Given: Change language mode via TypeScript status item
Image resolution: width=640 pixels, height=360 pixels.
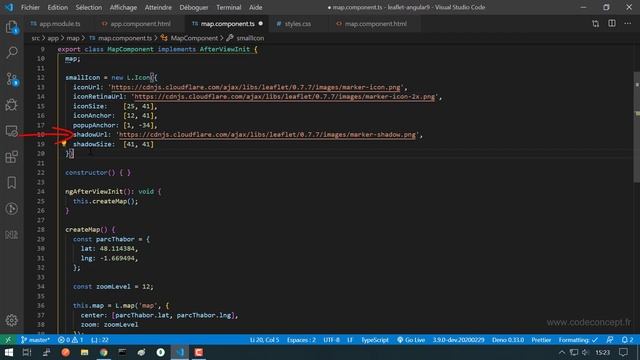Looking at the screenshot, I should [375, 340].
